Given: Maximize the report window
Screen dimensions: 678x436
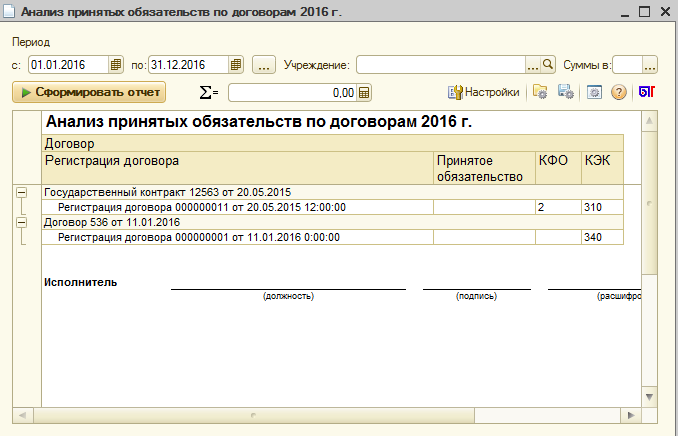Looking at the screenshot, I should [x=644, y=11].
